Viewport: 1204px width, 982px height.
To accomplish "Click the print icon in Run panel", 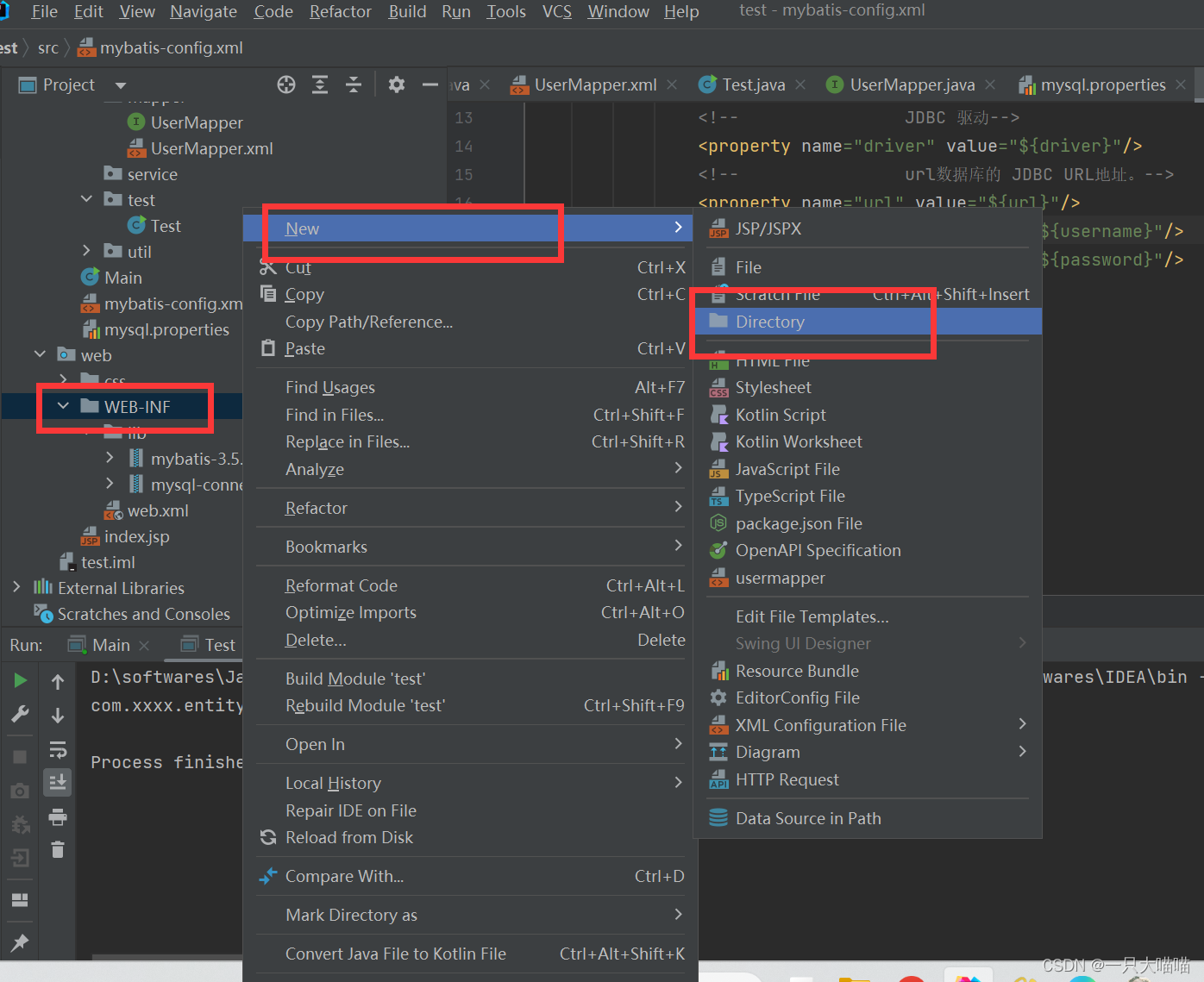I will point(58,816).
